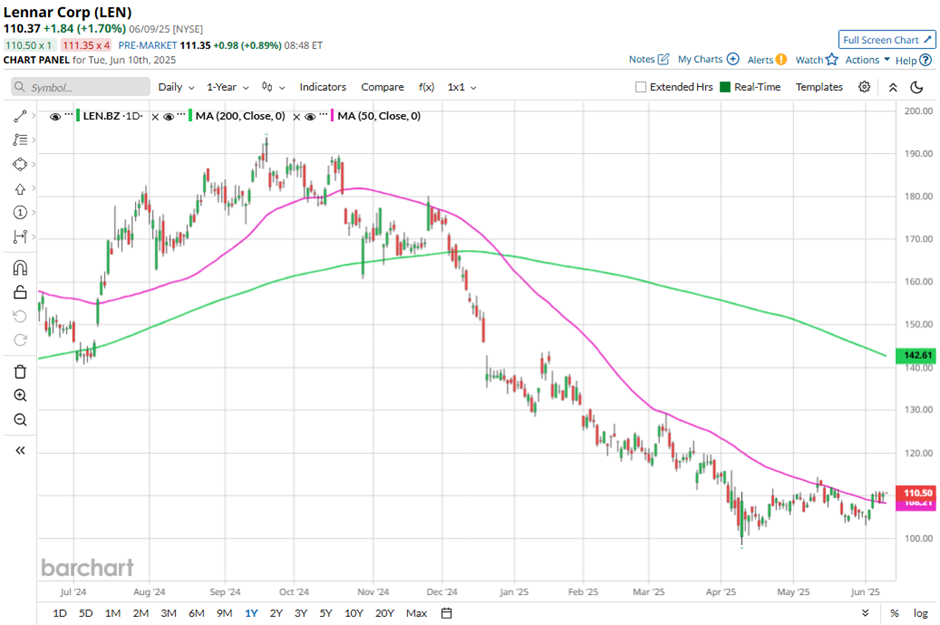This screenshot has width=940, height=625.
Task: Toggle the magnet snap mode
Action: (x=20, y=267)
